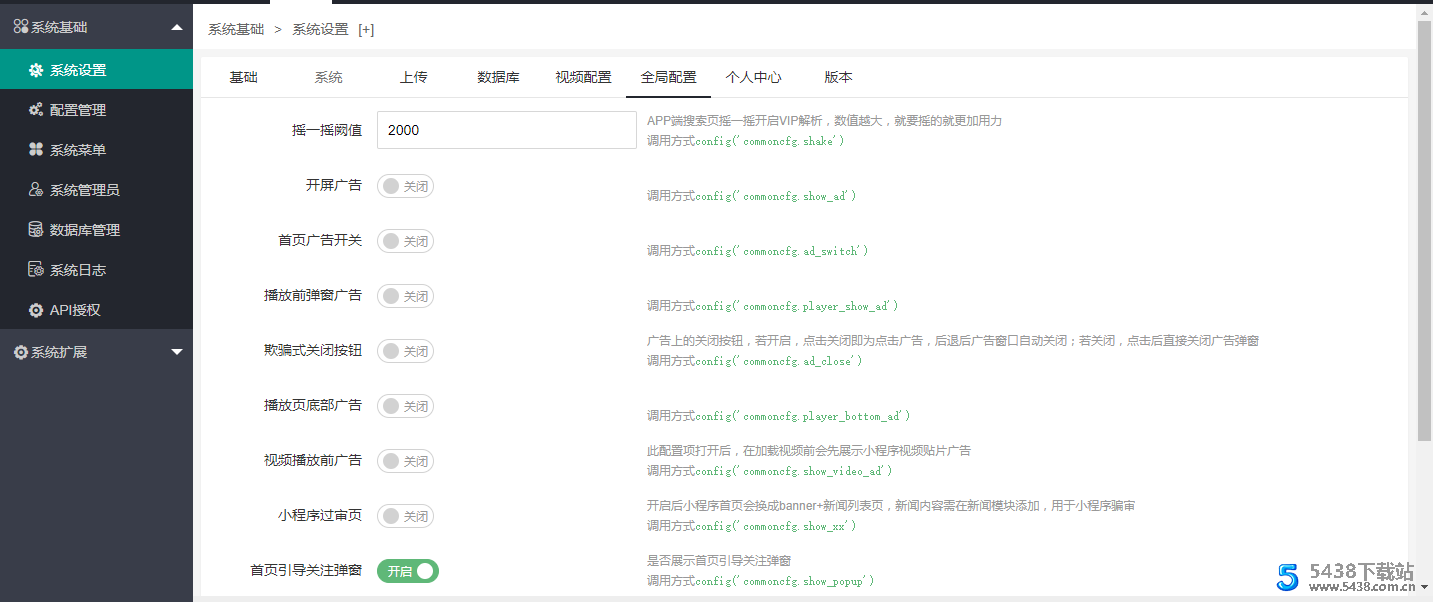Screen dimensions: 1433x602
Task: View 系统日志 system logs
Action: pyautogui.click(x=74, y=269)
